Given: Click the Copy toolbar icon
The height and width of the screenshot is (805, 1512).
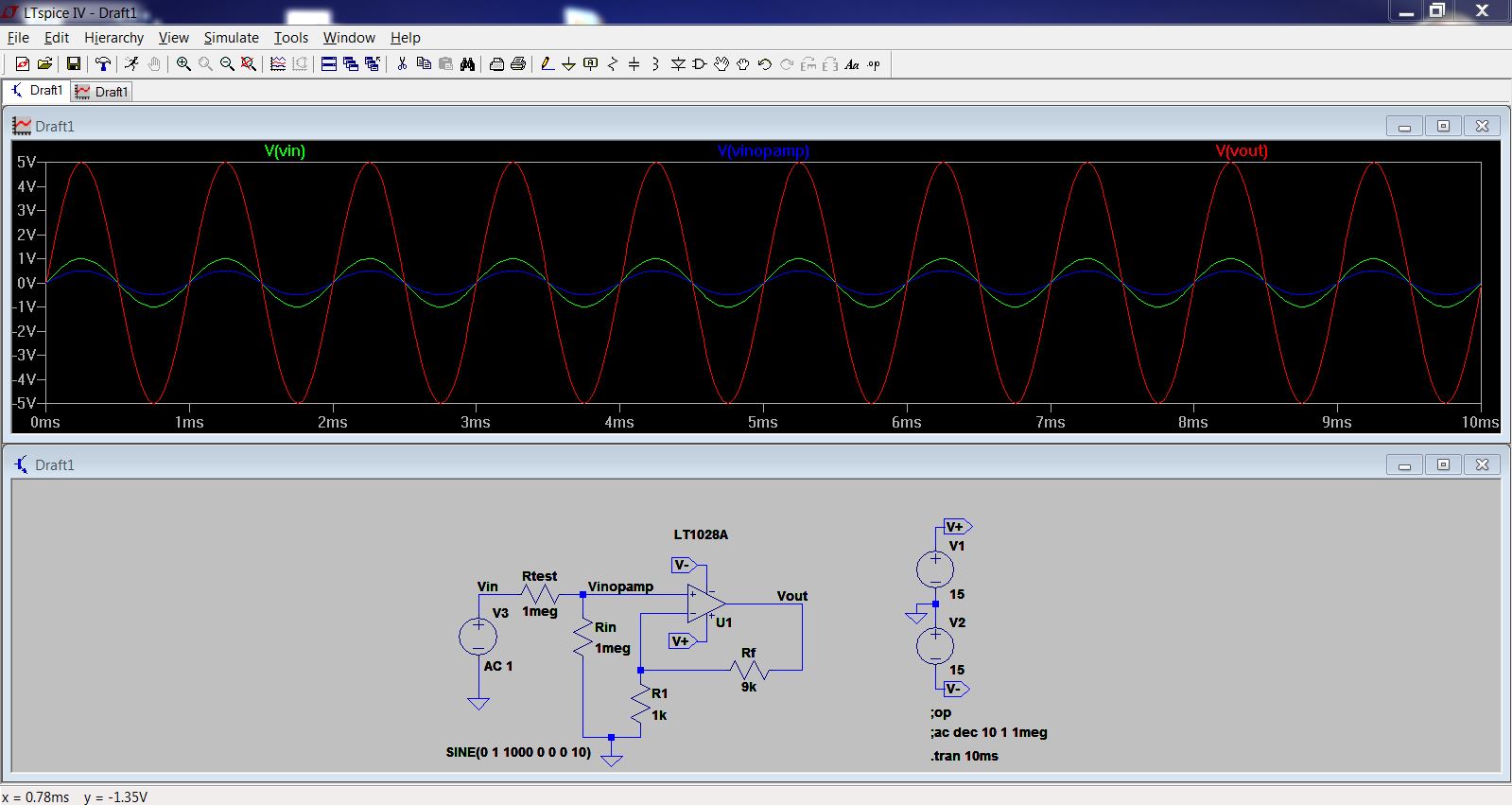Looking at the screenshot, I should pos(424,64).
